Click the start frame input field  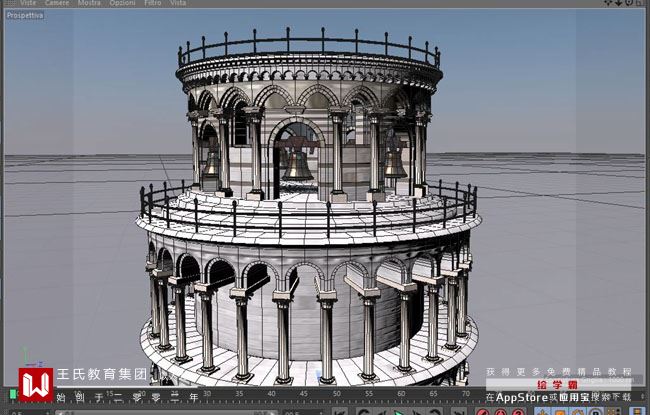pyautogui.click(x=29, y=413)
